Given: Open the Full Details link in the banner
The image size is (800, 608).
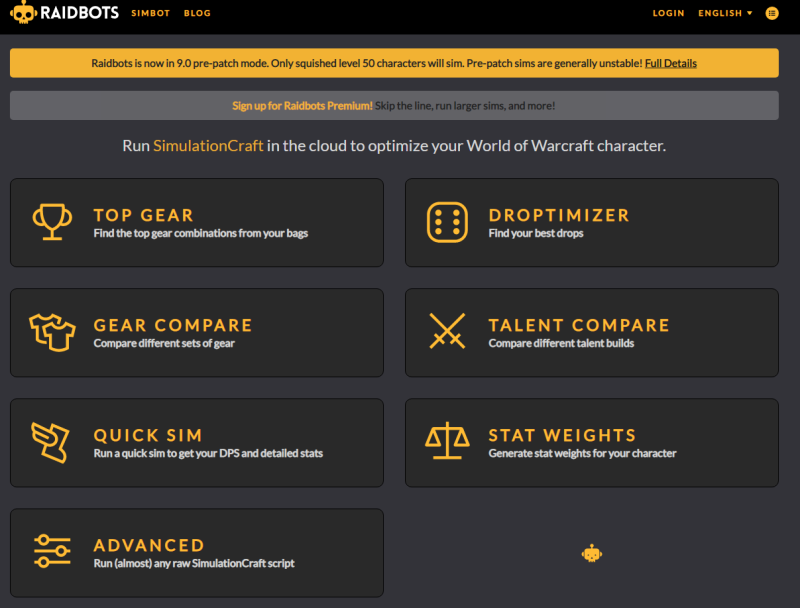Looking at the screenshot, I should (x=670, y=63).
